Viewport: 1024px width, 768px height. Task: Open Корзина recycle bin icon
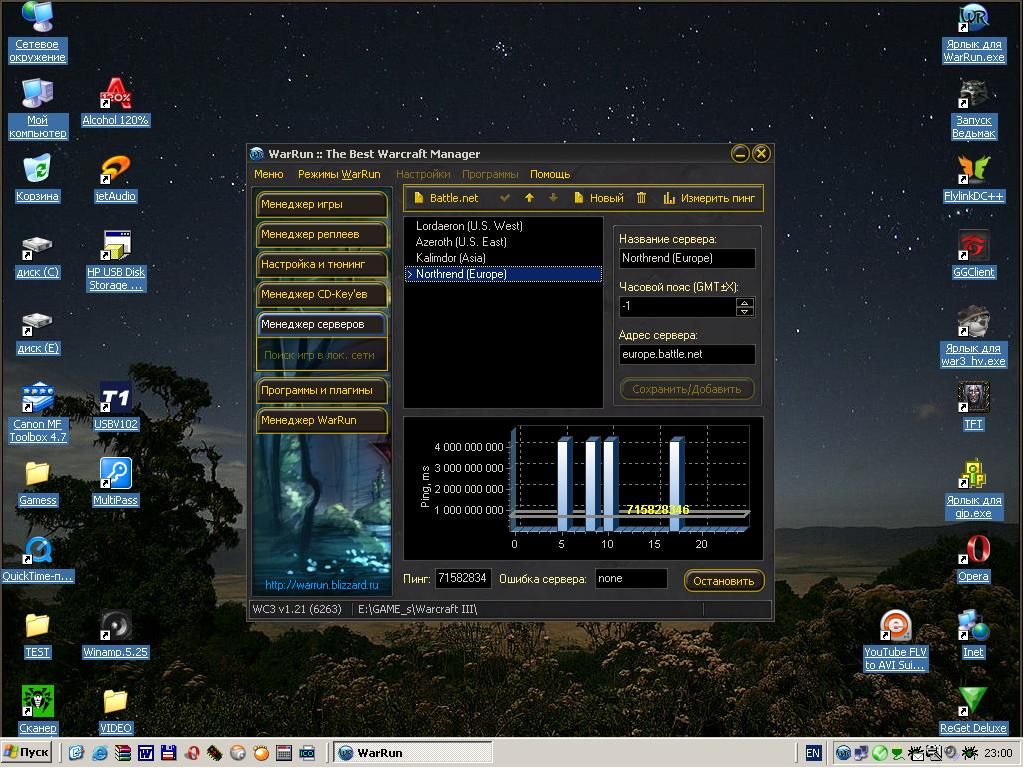[x=37, y=178]
